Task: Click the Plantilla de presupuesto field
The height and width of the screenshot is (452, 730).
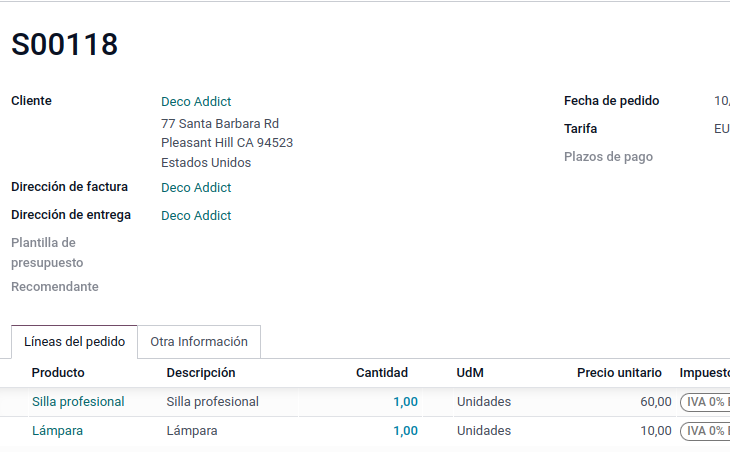Action: [x=250, y=252]
